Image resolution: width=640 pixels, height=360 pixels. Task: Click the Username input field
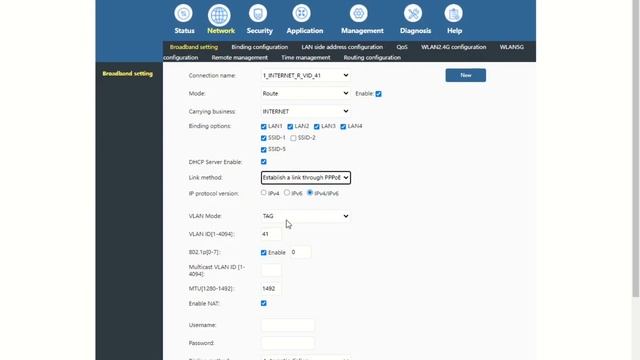[x=288, y=325]
